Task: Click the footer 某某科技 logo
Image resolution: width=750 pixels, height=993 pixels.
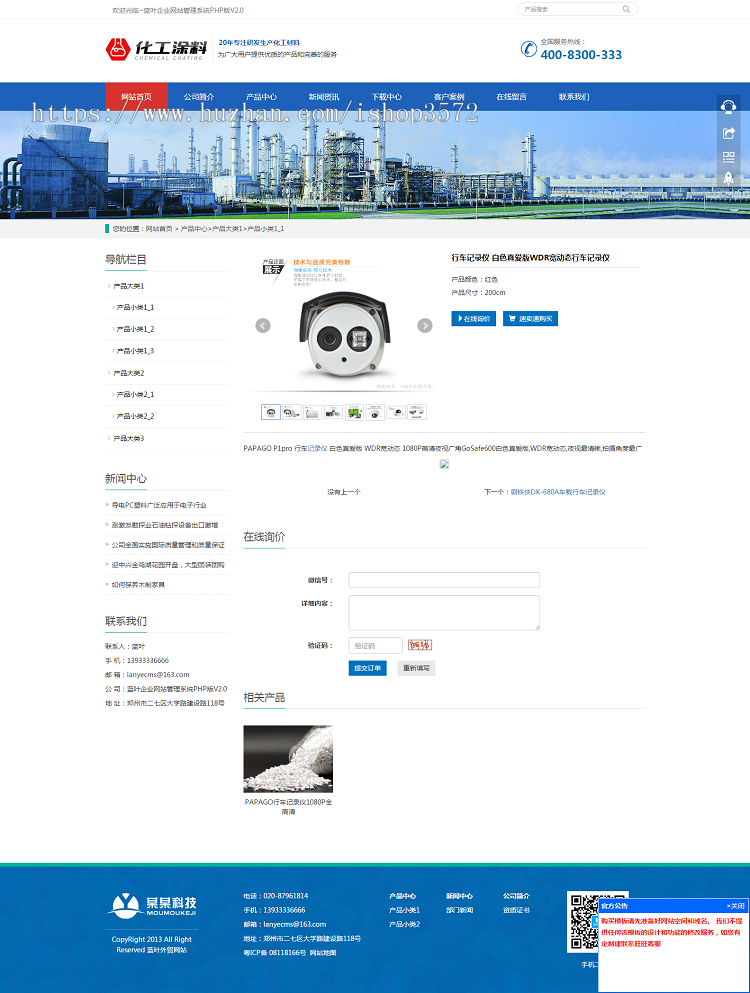Action: click(152, 906)
